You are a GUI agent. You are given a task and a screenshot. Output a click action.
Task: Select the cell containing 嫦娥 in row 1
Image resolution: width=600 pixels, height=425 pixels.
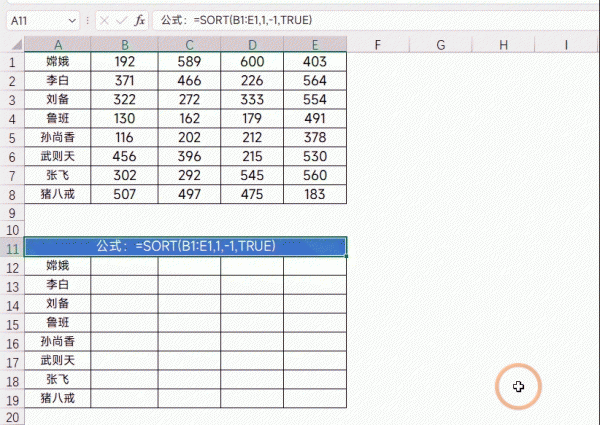pos(58,61)
